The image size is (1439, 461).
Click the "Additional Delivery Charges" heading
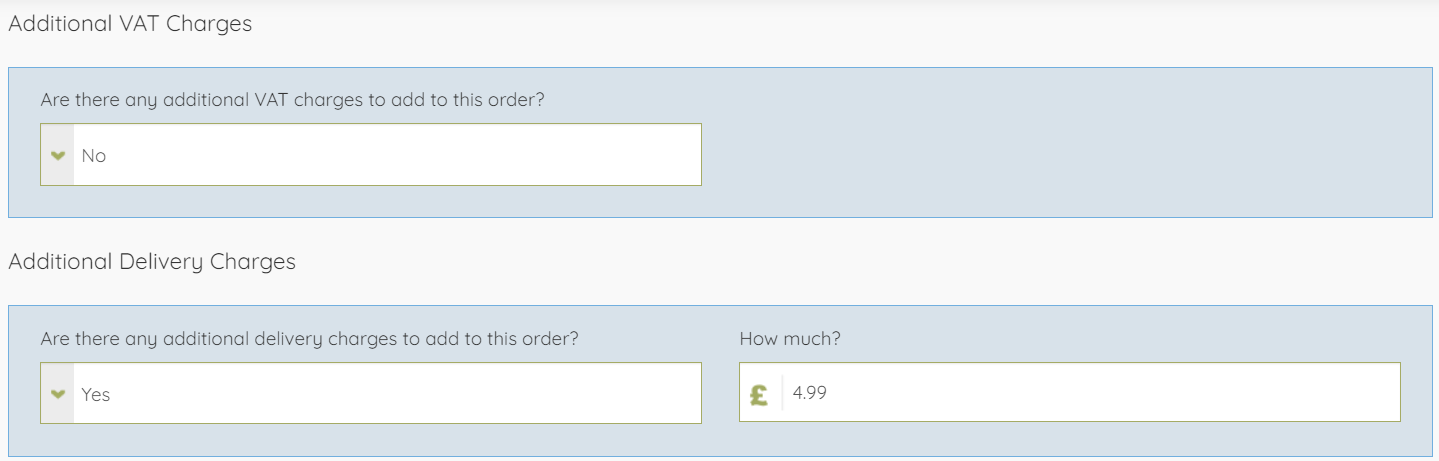pyautogui.click(x=152, y=262)
